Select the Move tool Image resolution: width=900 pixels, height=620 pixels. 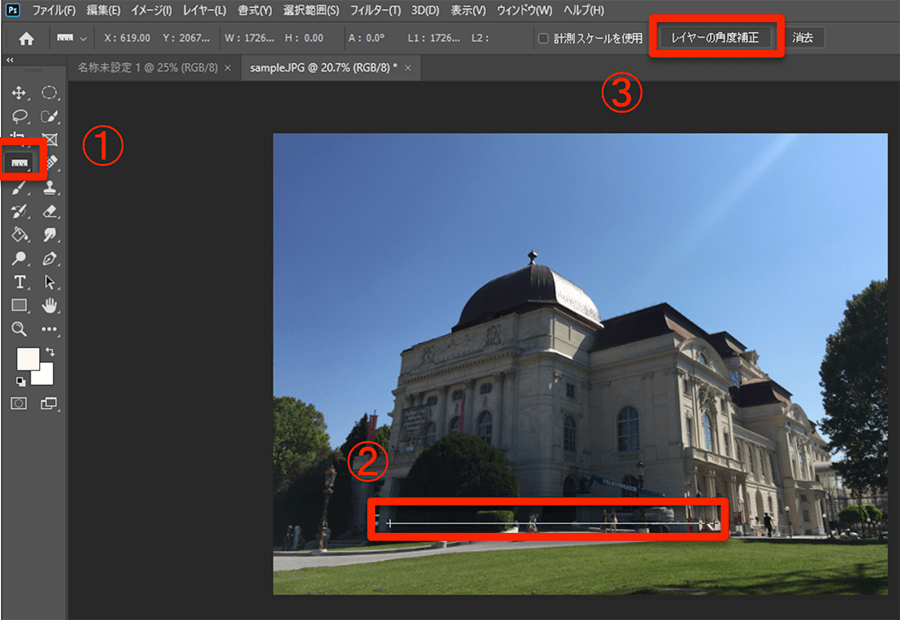click(x=18, y=93)
